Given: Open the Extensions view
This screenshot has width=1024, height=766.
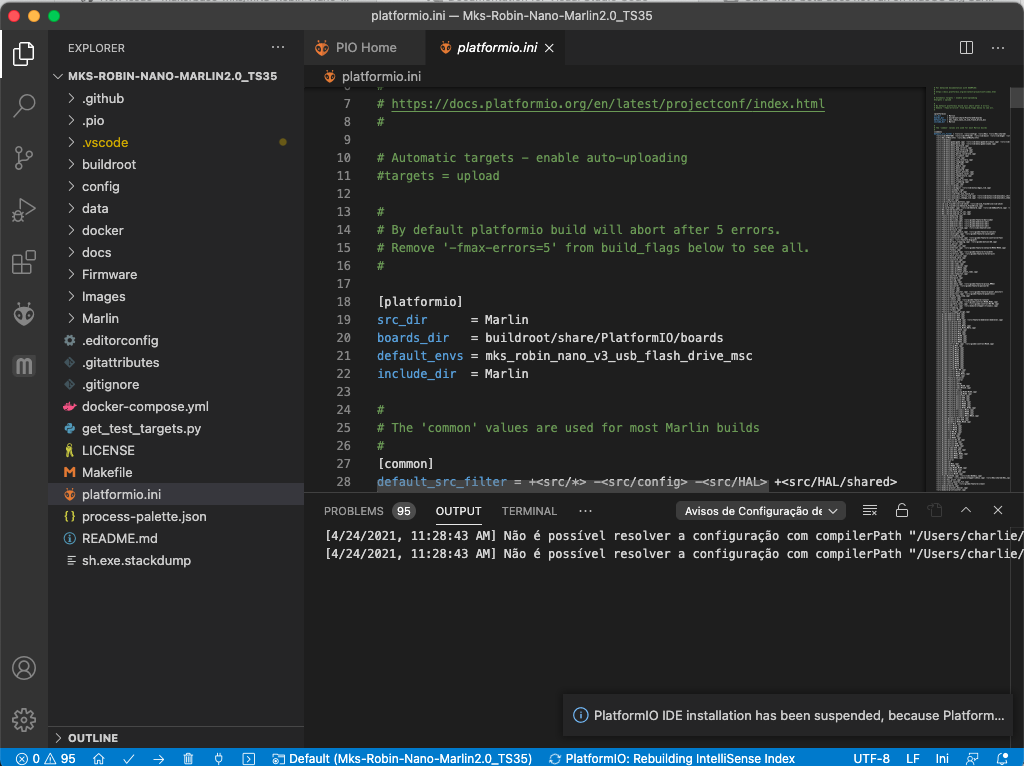Looking at the screenshot, I should click(x=24, y=263).
